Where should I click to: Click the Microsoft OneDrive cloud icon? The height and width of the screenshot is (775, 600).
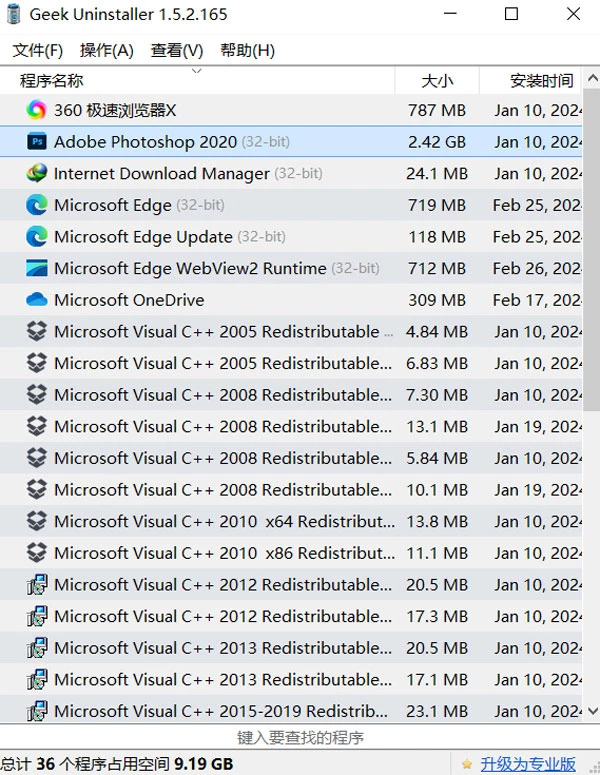point(37,300)
